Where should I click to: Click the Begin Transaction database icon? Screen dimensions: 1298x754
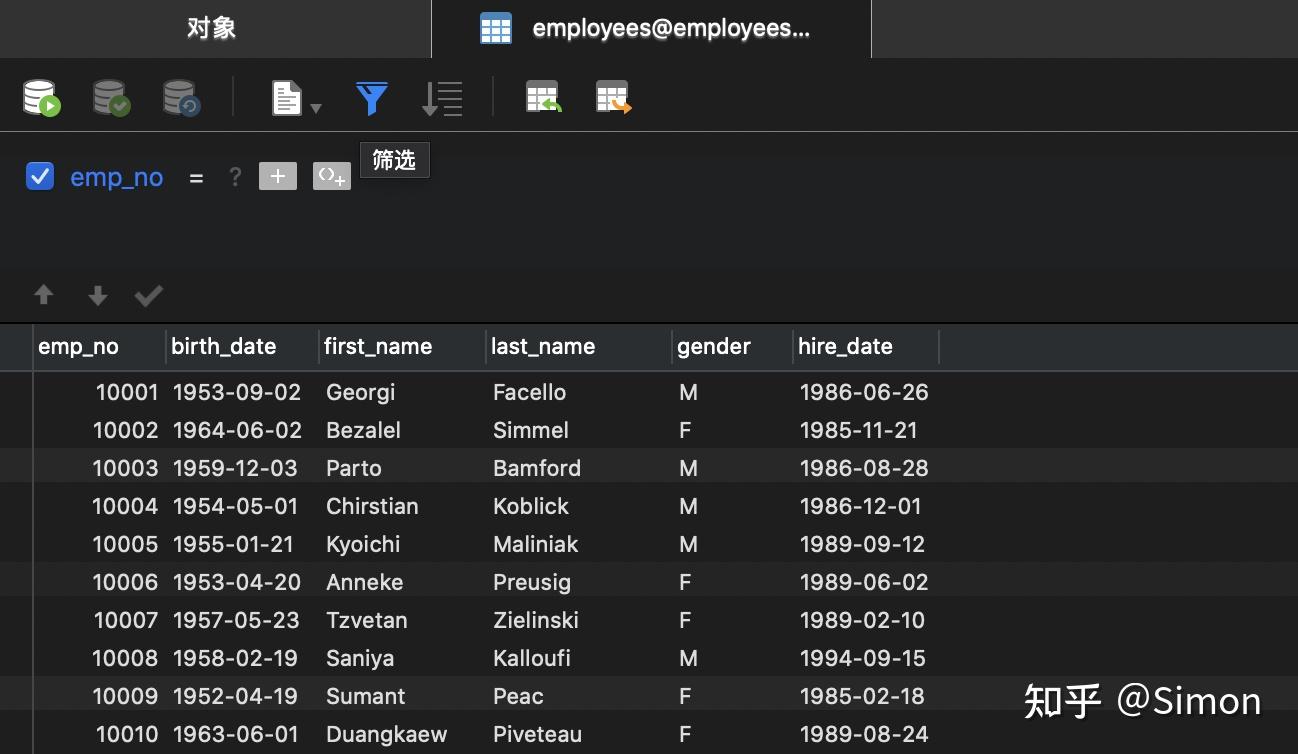[42, 98]
